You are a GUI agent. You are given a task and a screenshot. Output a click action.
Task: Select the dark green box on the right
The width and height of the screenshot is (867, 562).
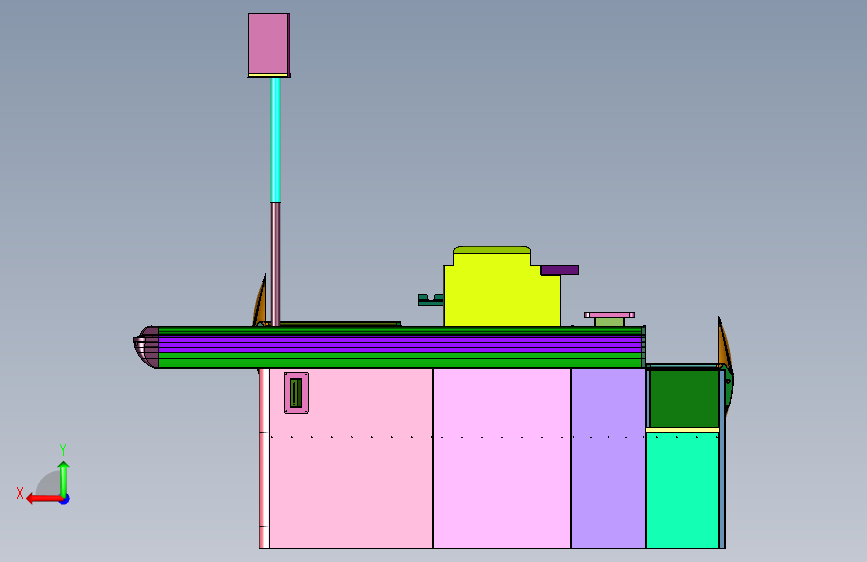tap(684, 398)
